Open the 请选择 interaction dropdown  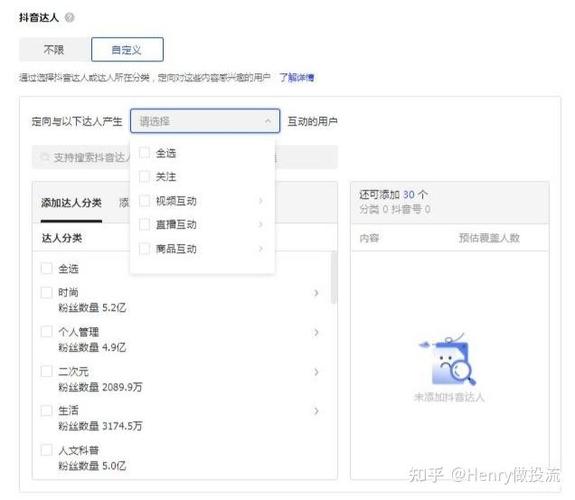pyautogui.click(x=205, y=121)
